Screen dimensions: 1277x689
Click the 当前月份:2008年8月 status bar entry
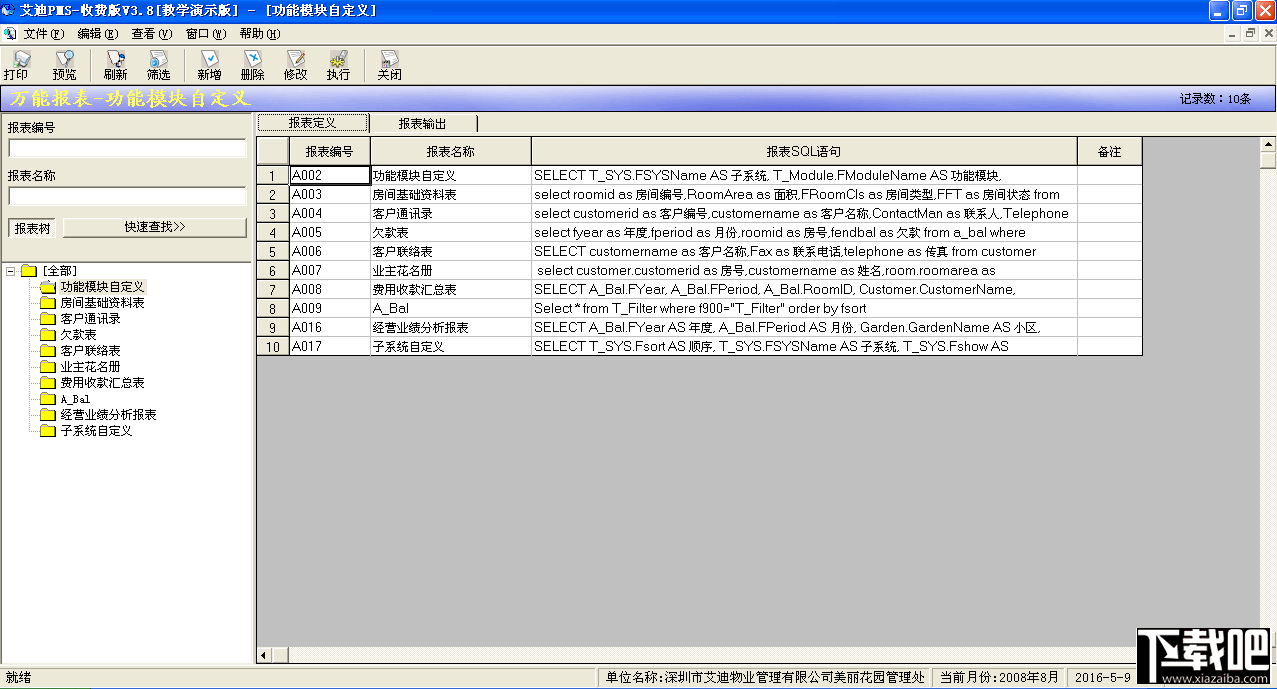[x=999, y=677]
